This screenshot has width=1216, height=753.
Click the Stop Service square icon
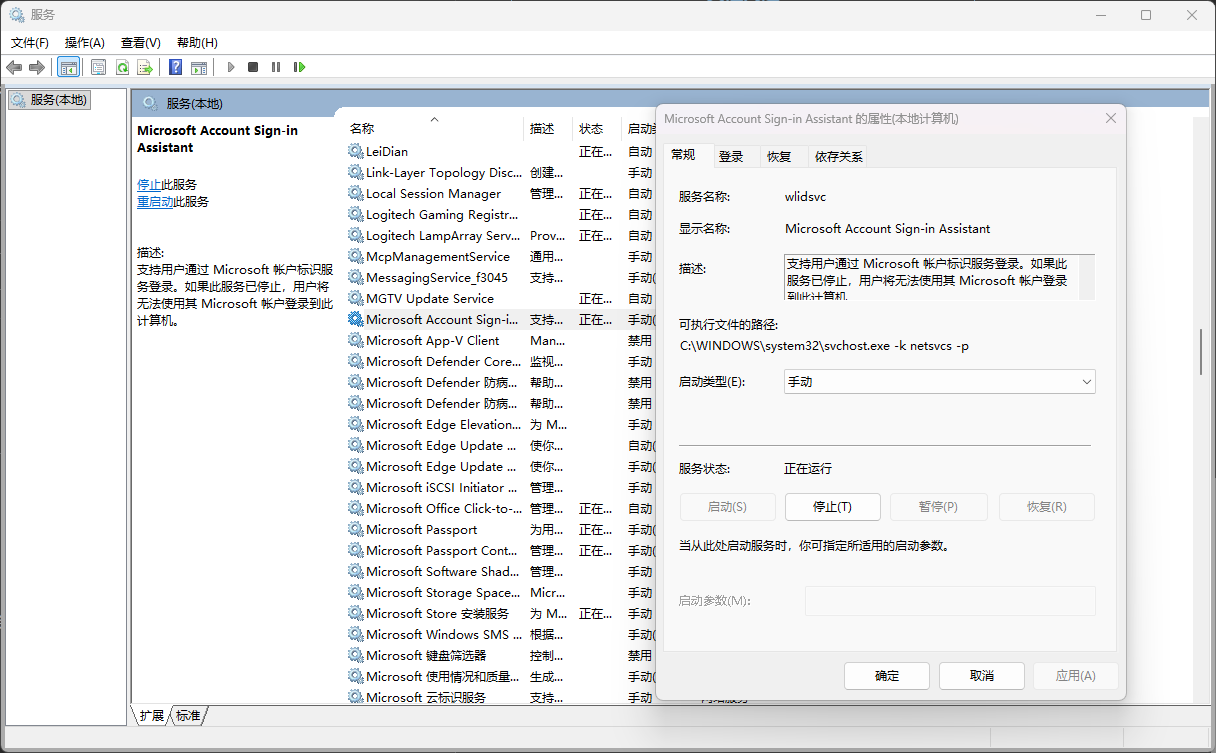(x=253, y=67)
